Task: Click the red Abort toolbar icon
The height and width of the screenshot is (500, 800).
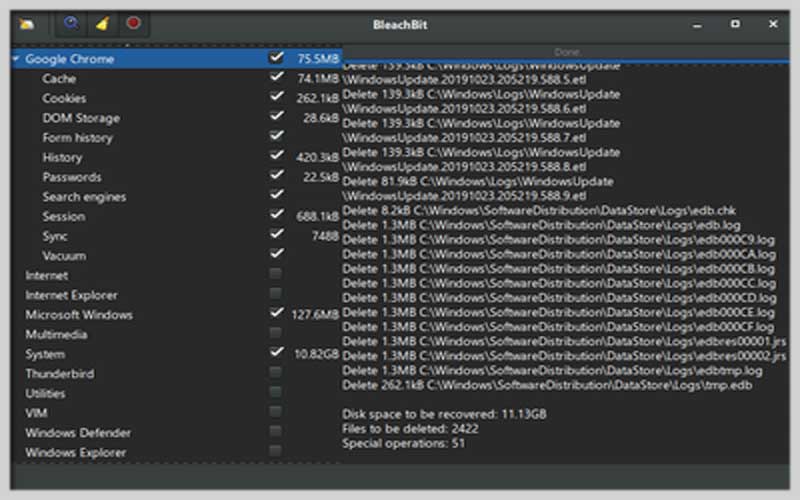Action: tap(134, 23)
